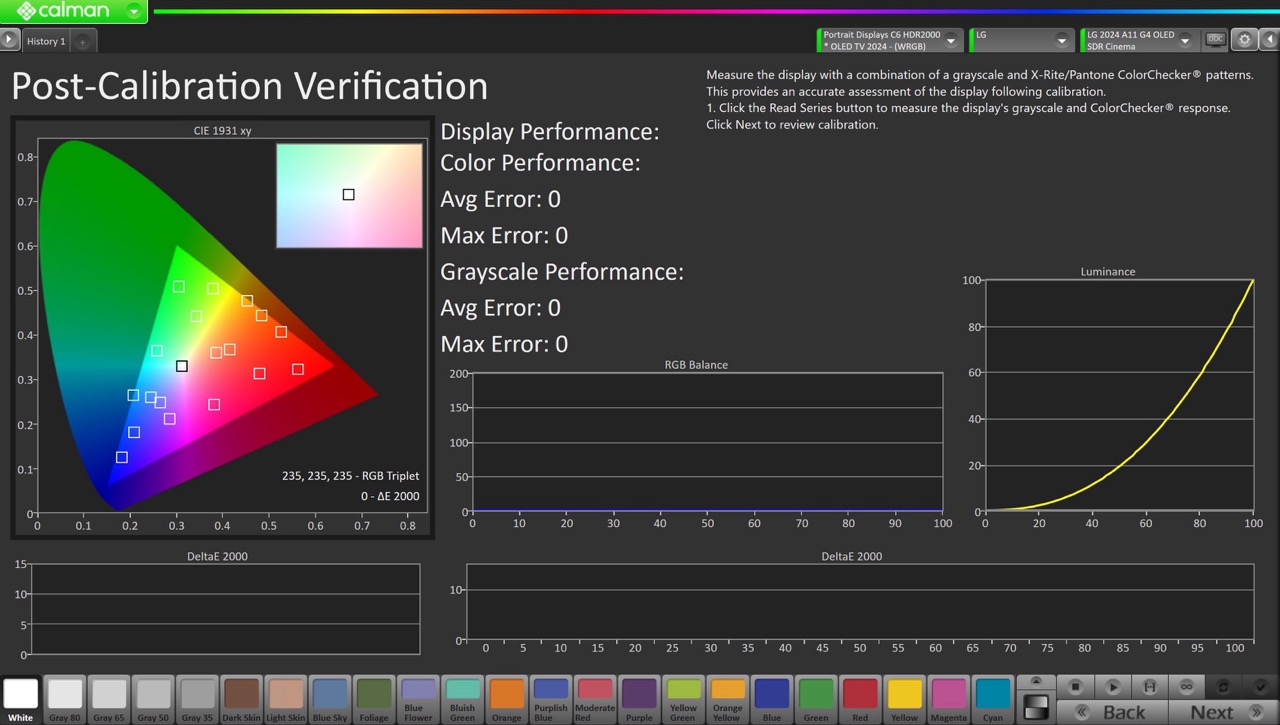Click the CIE 1931 xy chart
The height and width of the screenshot is (725, 1280).
[x=222, y=329]
